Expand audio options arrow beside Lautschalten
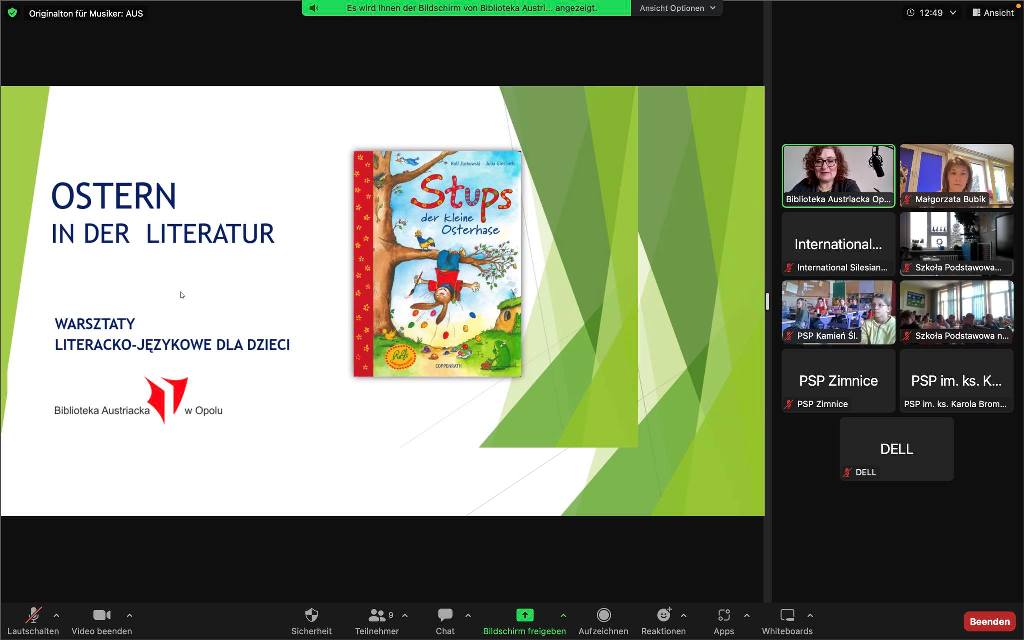The image size is (1024, 640). click(56, 615)
